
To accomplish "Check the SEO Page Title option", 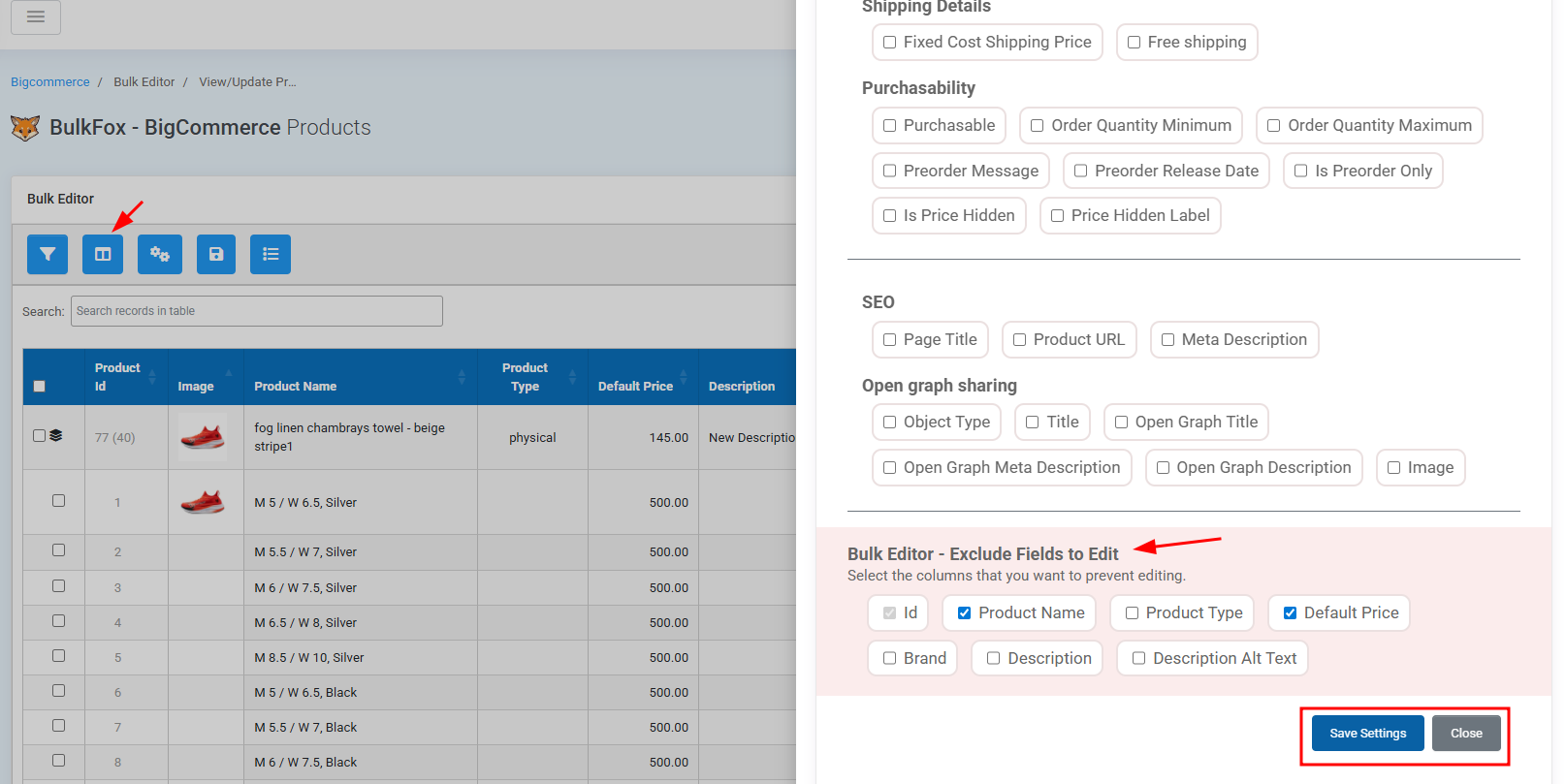I will [x=890, y=340].
